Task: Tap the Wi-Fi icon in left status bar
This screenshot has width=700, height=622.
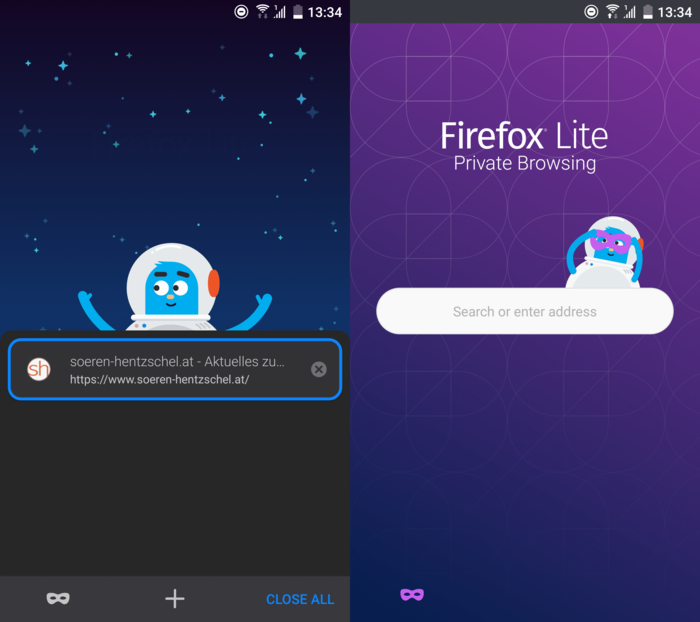Action: point(263,12)
